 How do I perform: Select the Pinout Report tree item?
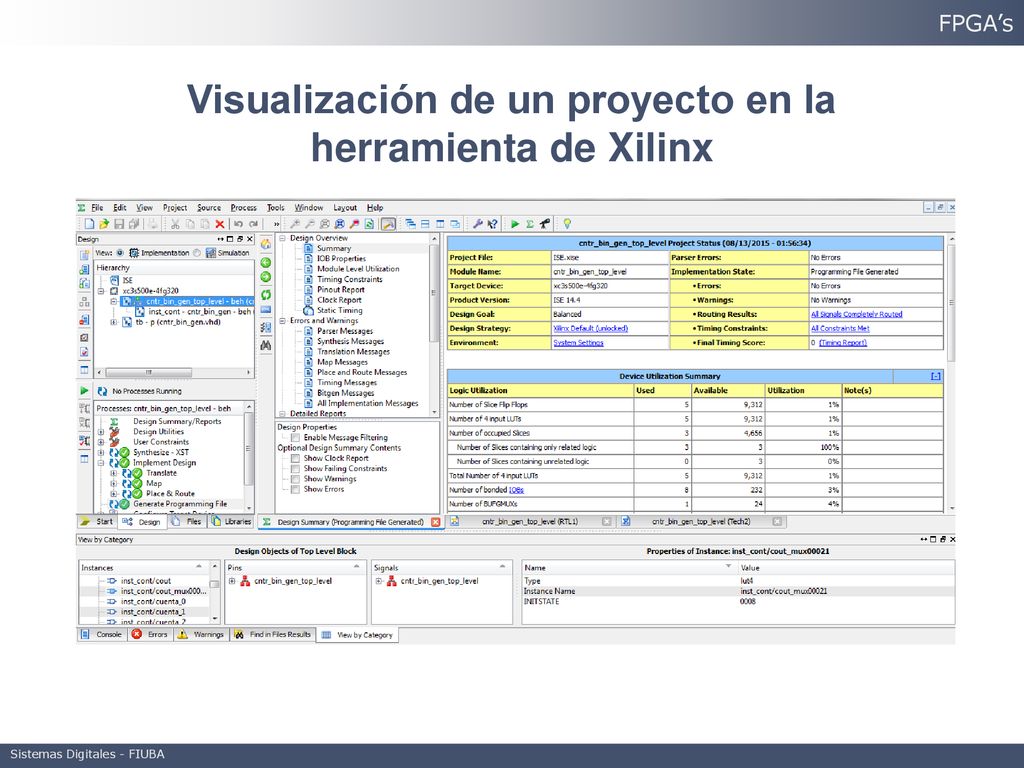pos(341,290)
